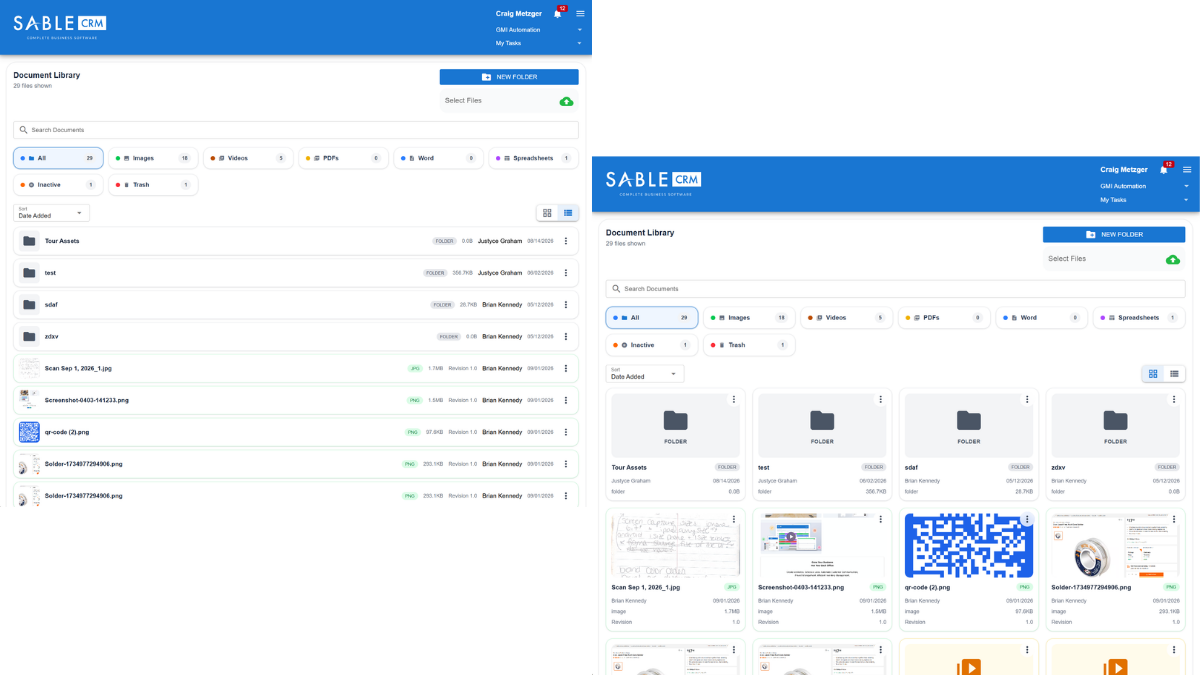The width and height of the screenshot is (1200, 675).
Task: Filter by PDFs in grid-view screen
Action: pos(943,318)
